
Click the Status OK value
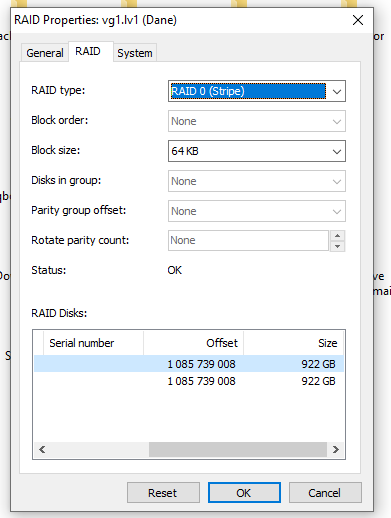175,270
